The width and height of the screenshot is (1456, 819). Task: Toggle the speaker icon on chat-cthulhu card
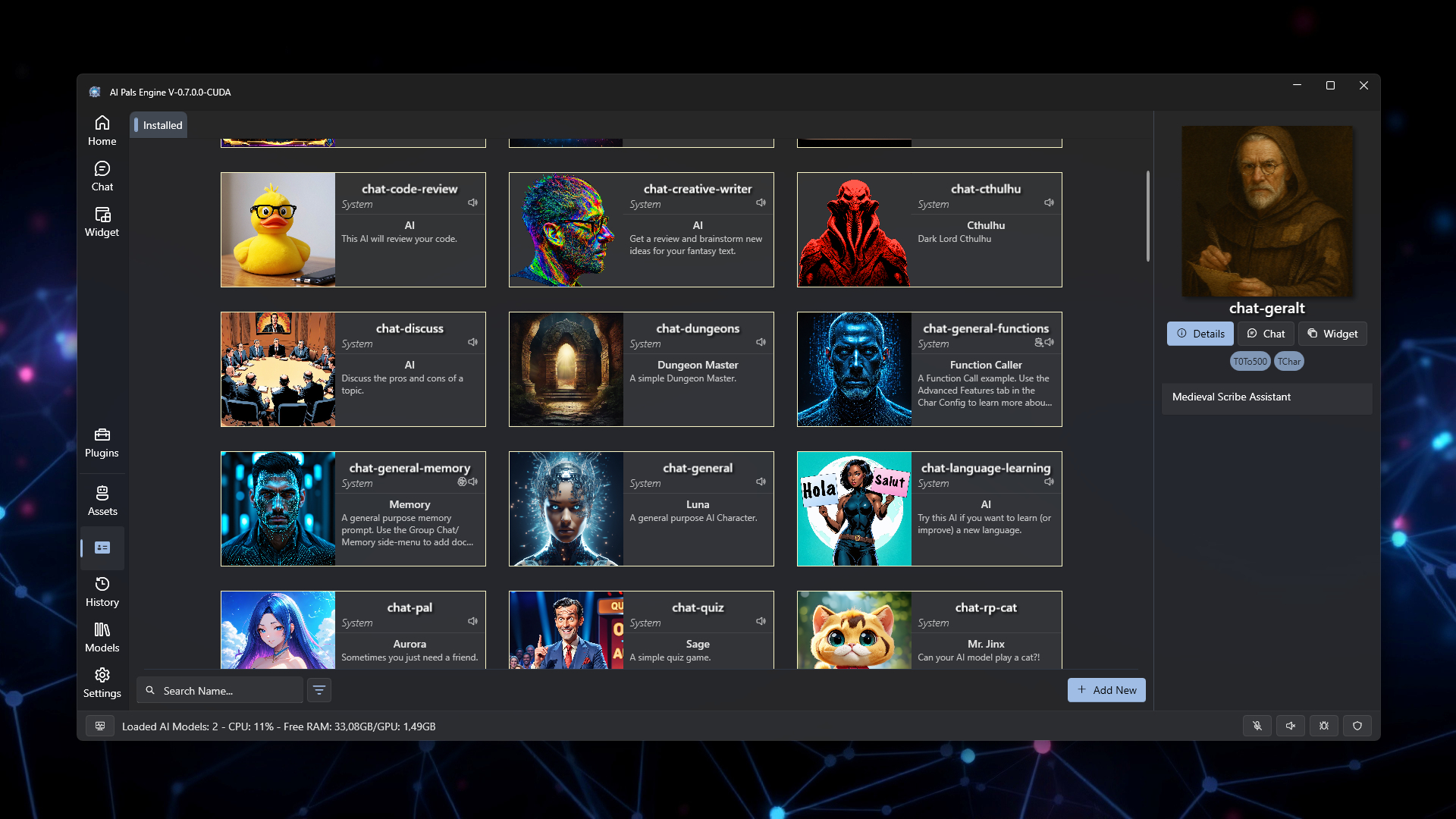1049,202
